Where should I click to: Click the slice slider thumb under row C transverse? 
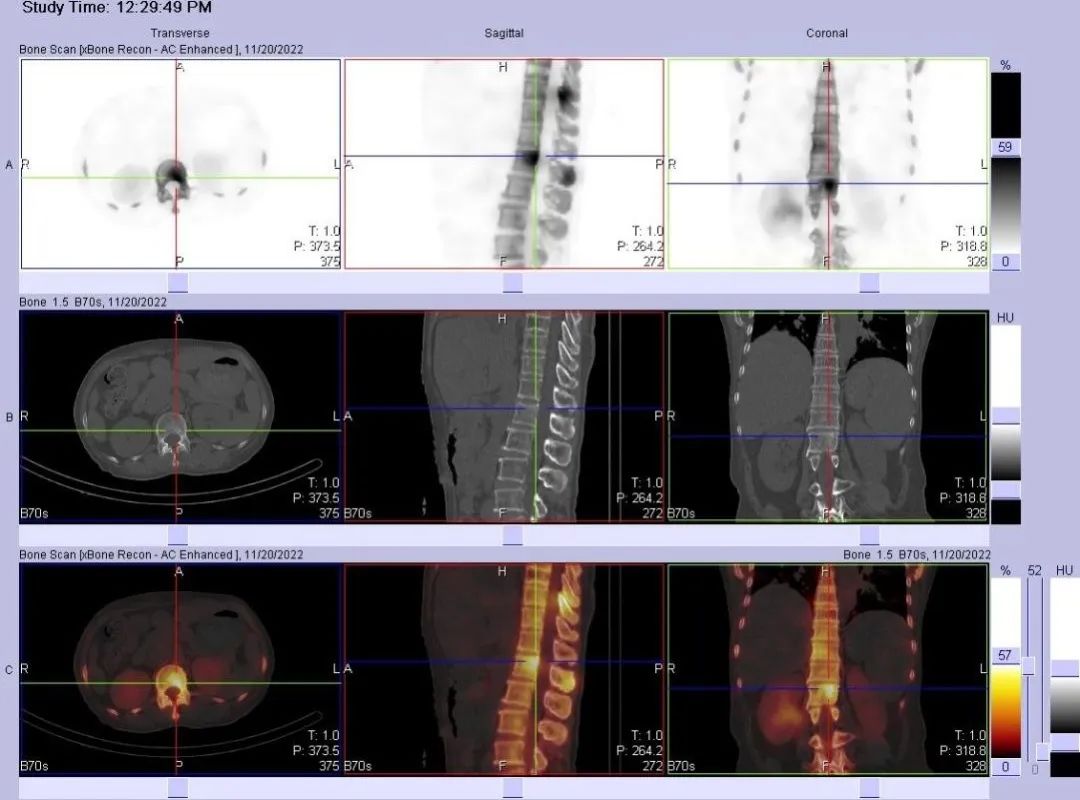178,788
